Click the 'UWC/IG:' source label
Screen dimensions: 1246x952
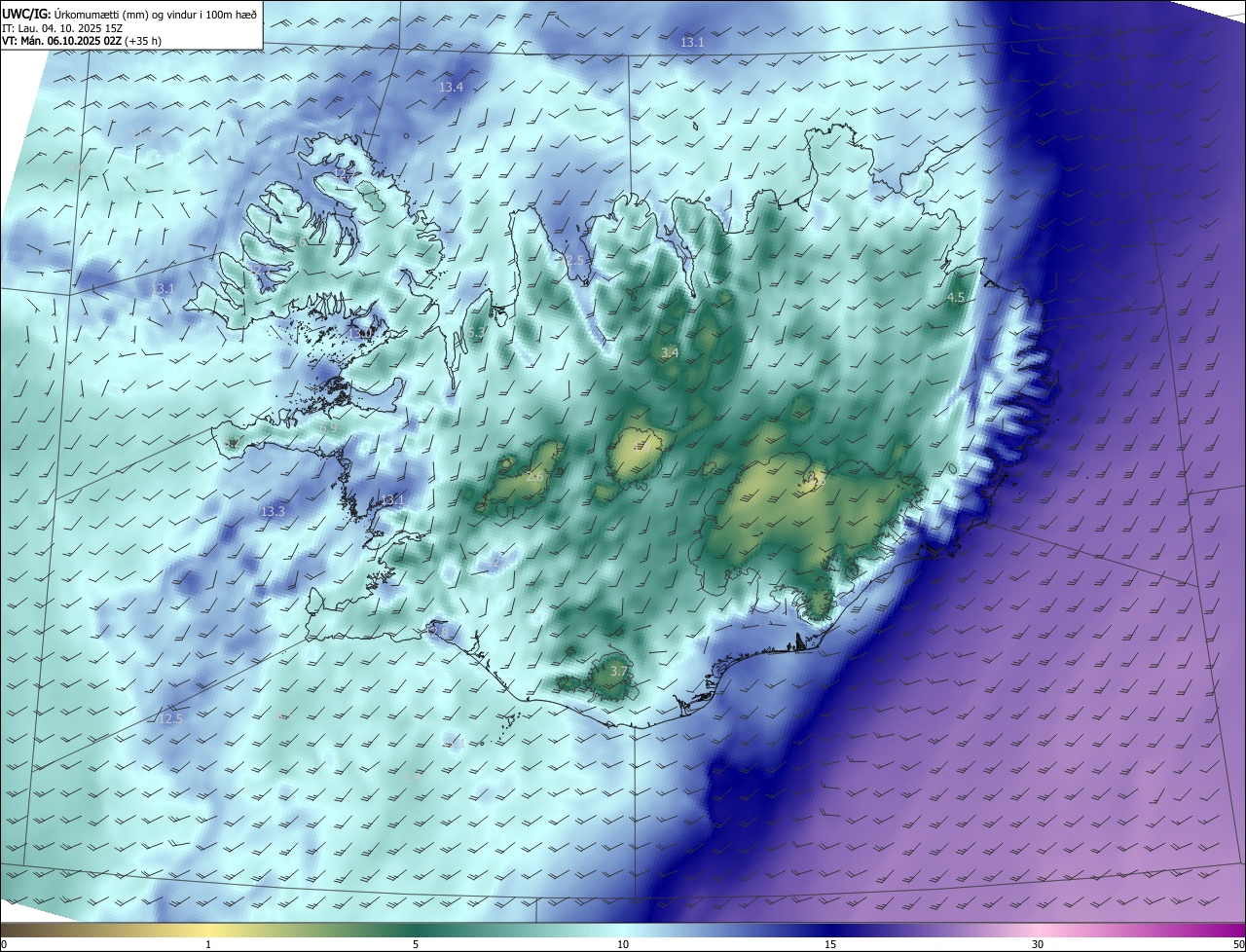(27, 15)
